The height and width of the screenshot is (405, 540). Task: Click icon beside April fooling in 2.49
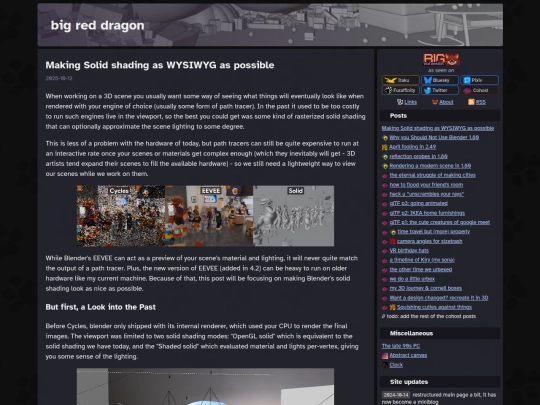click(x=385, y=147)
